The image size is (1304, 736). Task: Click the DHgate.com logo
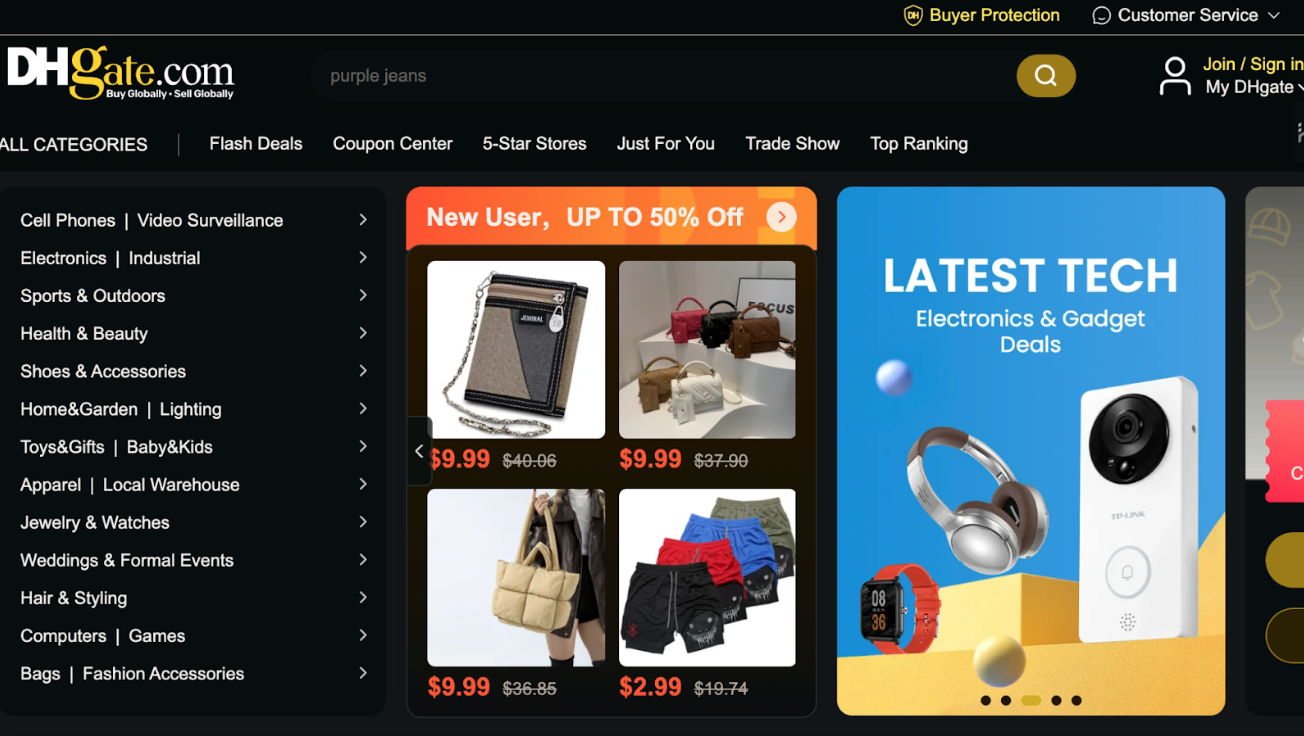pyautogui.click(x=120, y=73)
